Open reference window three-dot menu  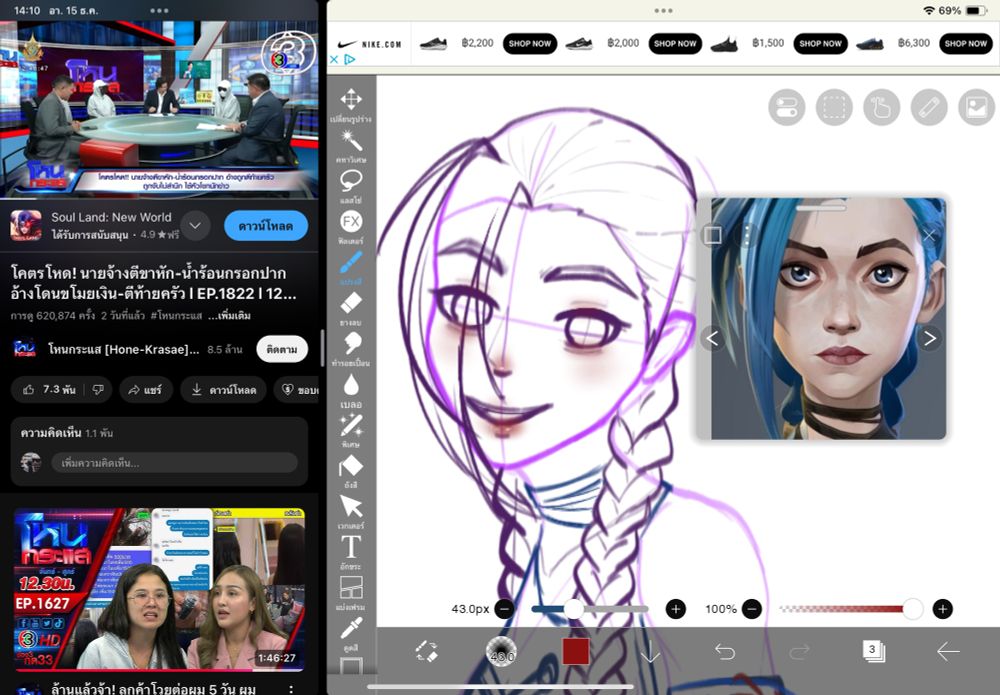point(747,235)
